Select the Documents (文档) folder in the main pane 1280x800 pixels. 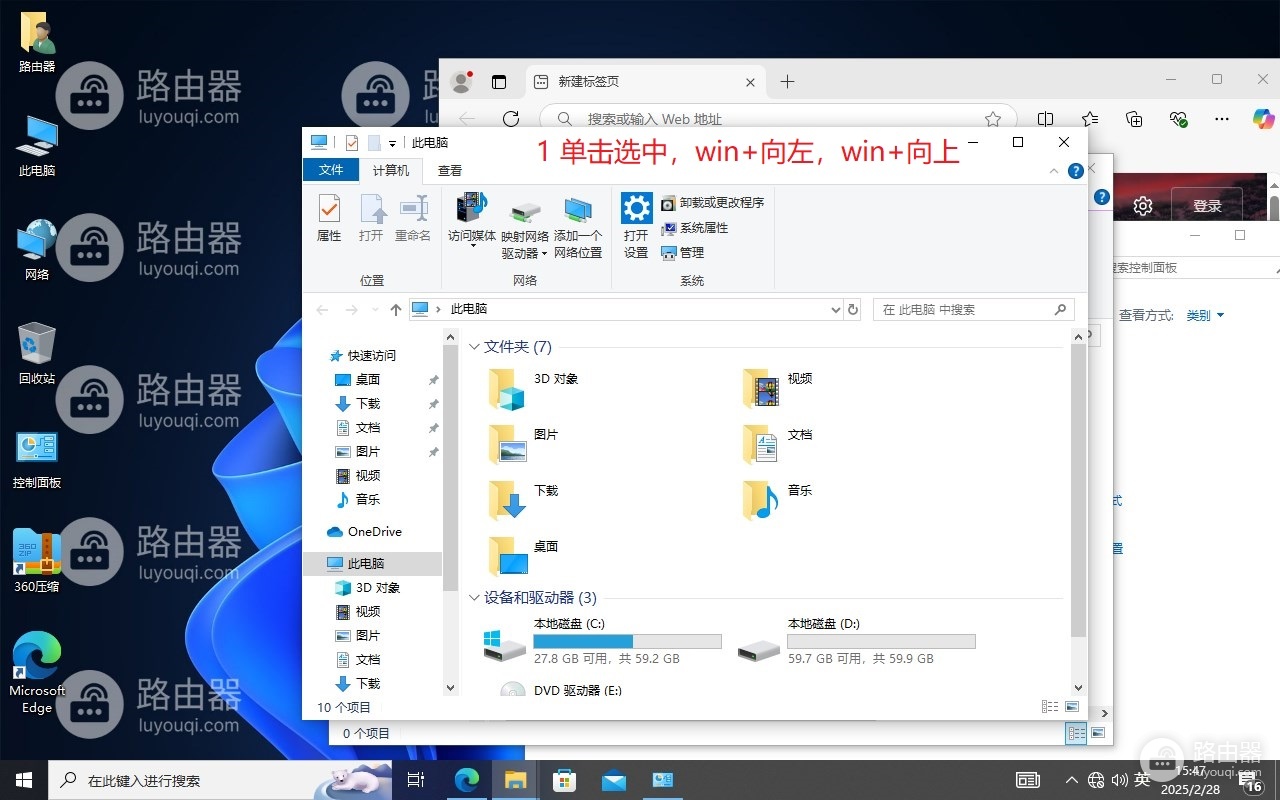777,445
